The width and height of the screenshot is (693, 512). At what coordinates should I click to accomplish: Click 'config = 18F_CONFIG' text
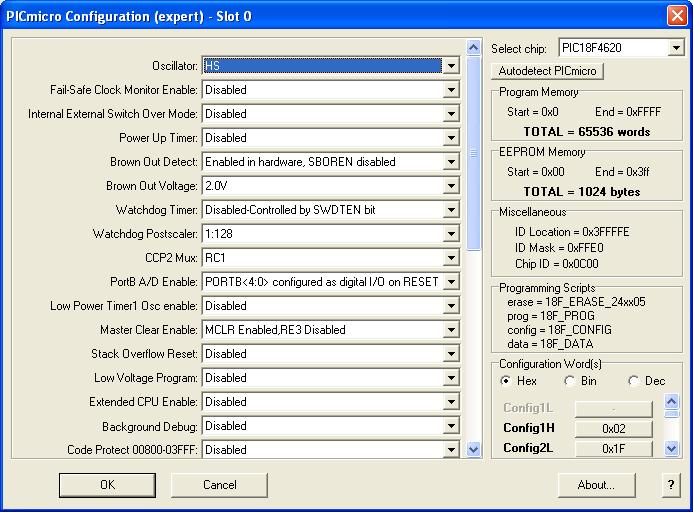pos(559,330)
